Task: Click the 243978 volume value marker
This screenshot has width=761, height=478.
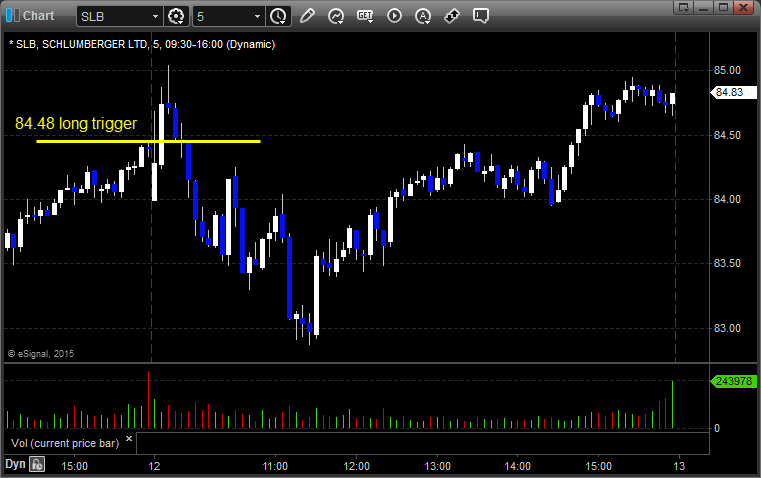Action: pyautogui.click(x=733, y=381)
